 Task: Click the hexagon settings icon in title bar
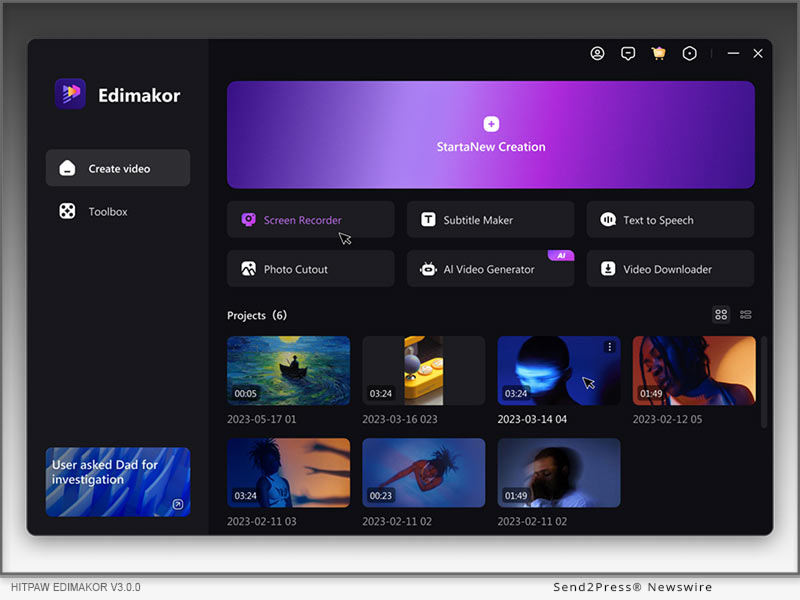[x=689, y=54]
